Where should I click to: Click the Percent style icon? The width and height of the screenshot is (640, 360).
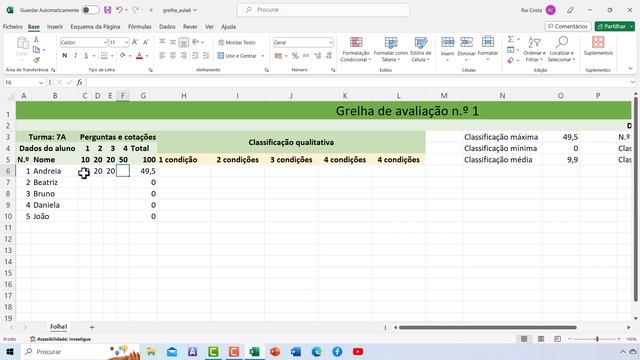coord(295,56)
